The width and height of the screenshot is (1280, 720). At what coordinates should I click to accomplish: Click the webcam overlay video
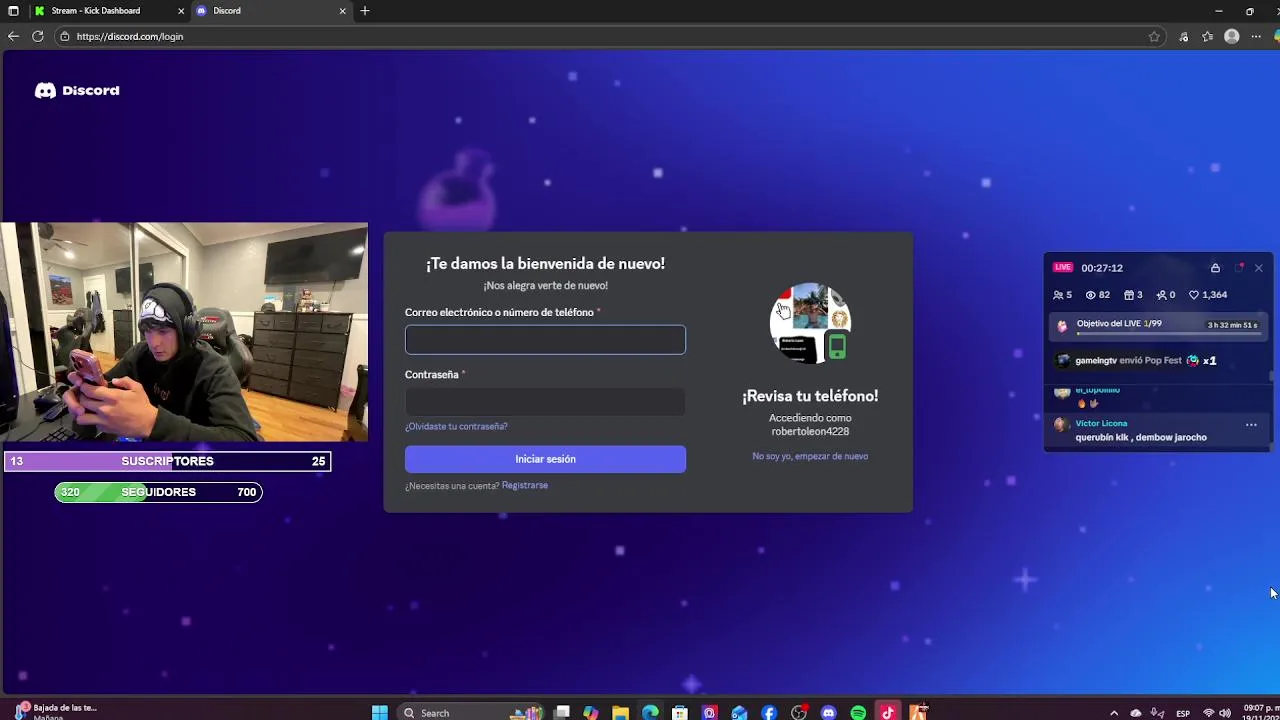coord(184,332)
